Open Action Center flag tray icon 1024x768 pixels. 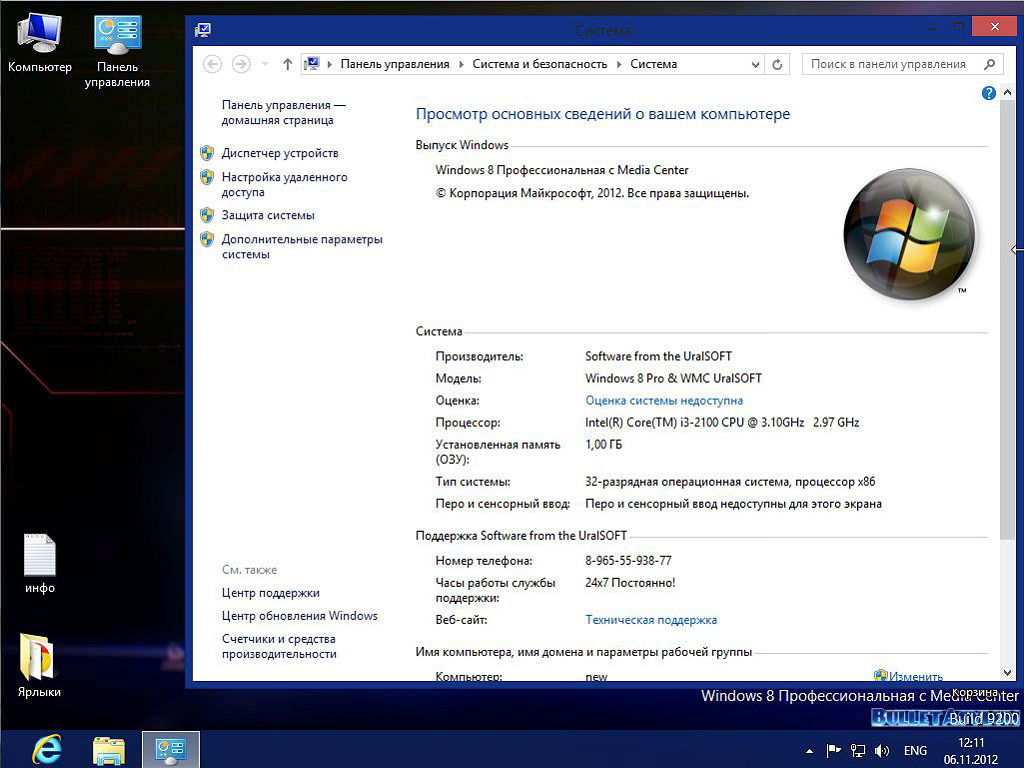[x=833, y=751]
